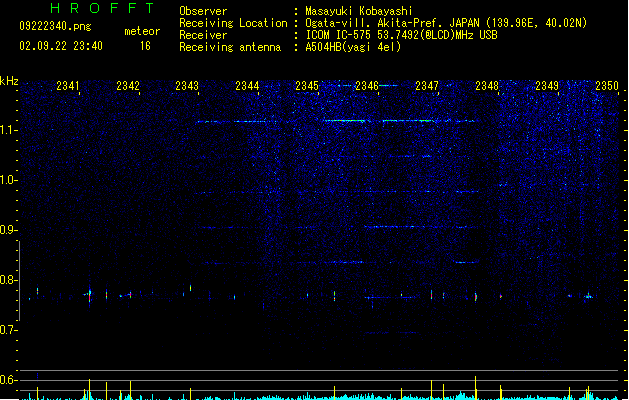The width and height of the screenshot is (629, 400).
Task: Click the kHz axis unit label
Action: [x=9, y=81]
